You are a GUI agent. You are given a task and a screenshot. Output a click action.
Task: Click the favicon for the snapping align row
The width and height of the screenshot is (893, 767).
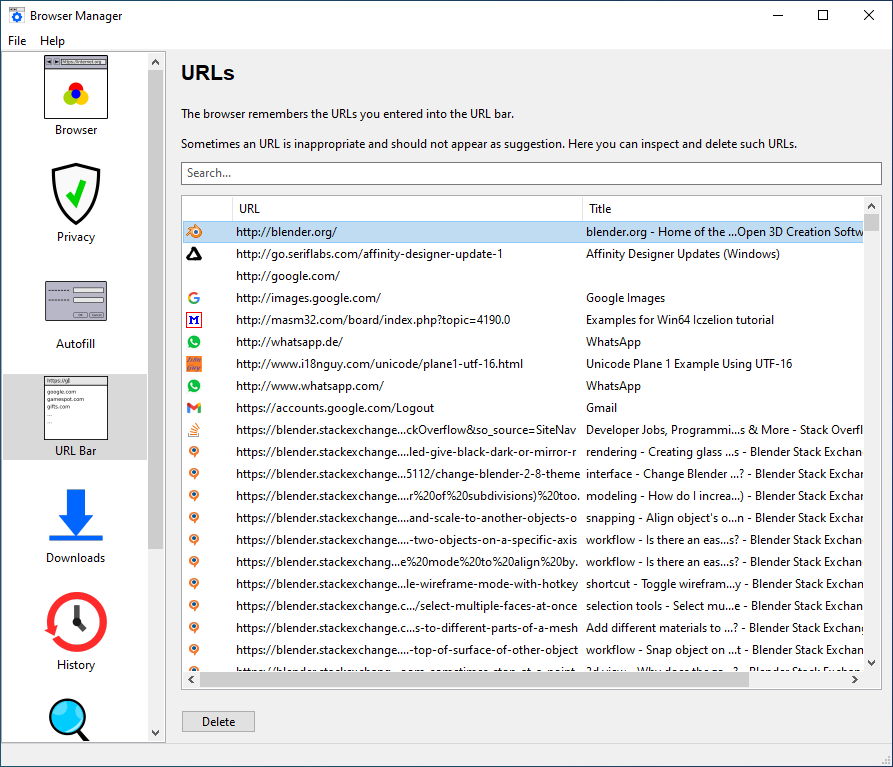click(x=194, y=518)
